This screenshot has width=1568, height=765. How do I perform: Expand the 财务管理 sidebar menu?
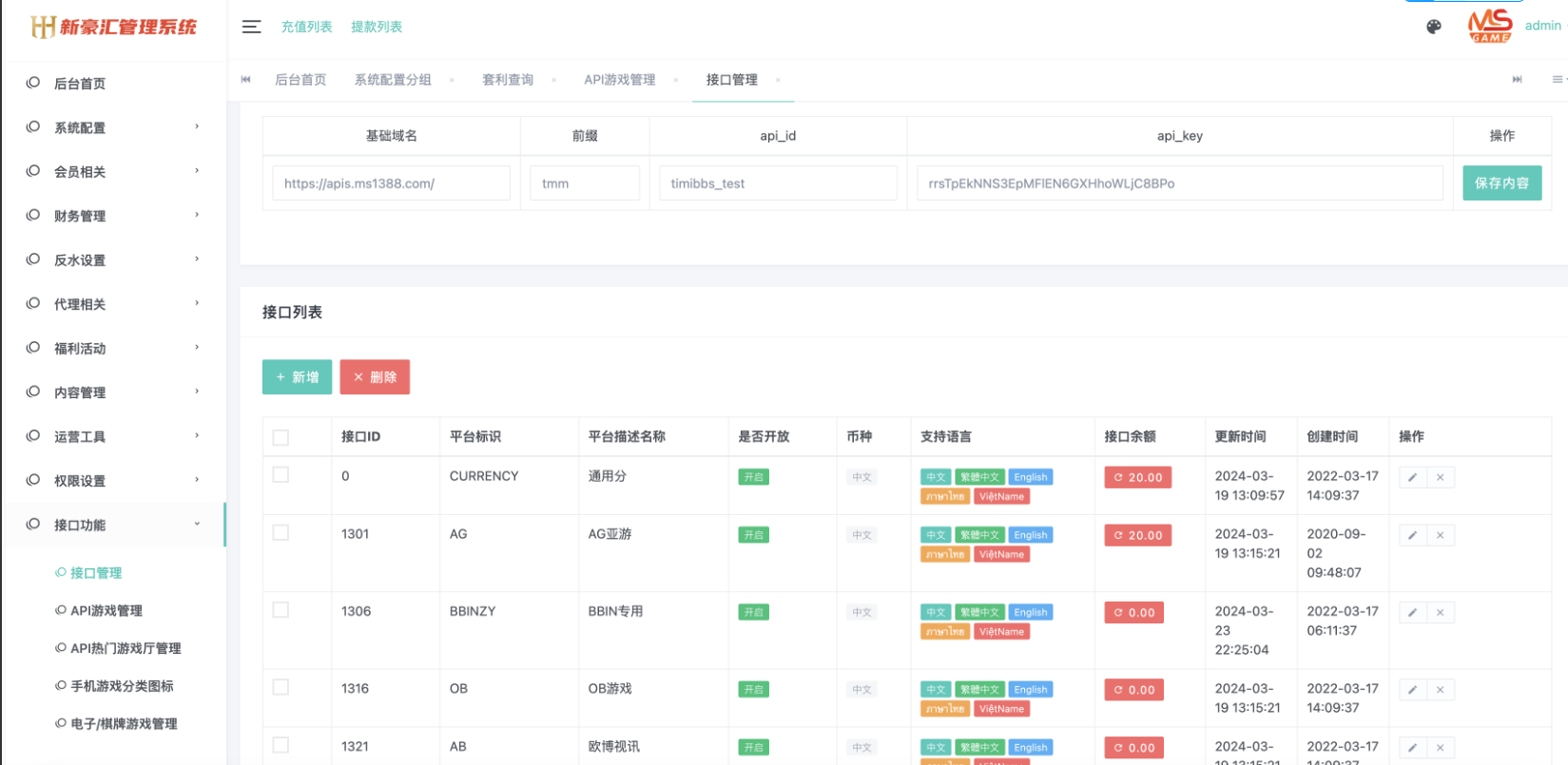coord(113,216)
